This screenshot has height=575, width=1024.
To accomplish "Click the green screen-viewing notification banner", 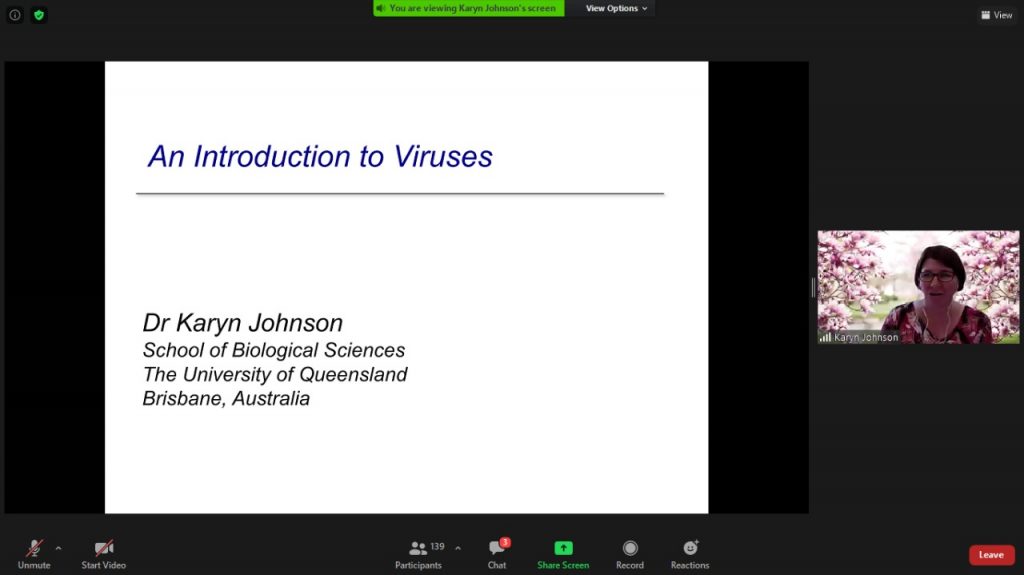I will pos(468,9).
